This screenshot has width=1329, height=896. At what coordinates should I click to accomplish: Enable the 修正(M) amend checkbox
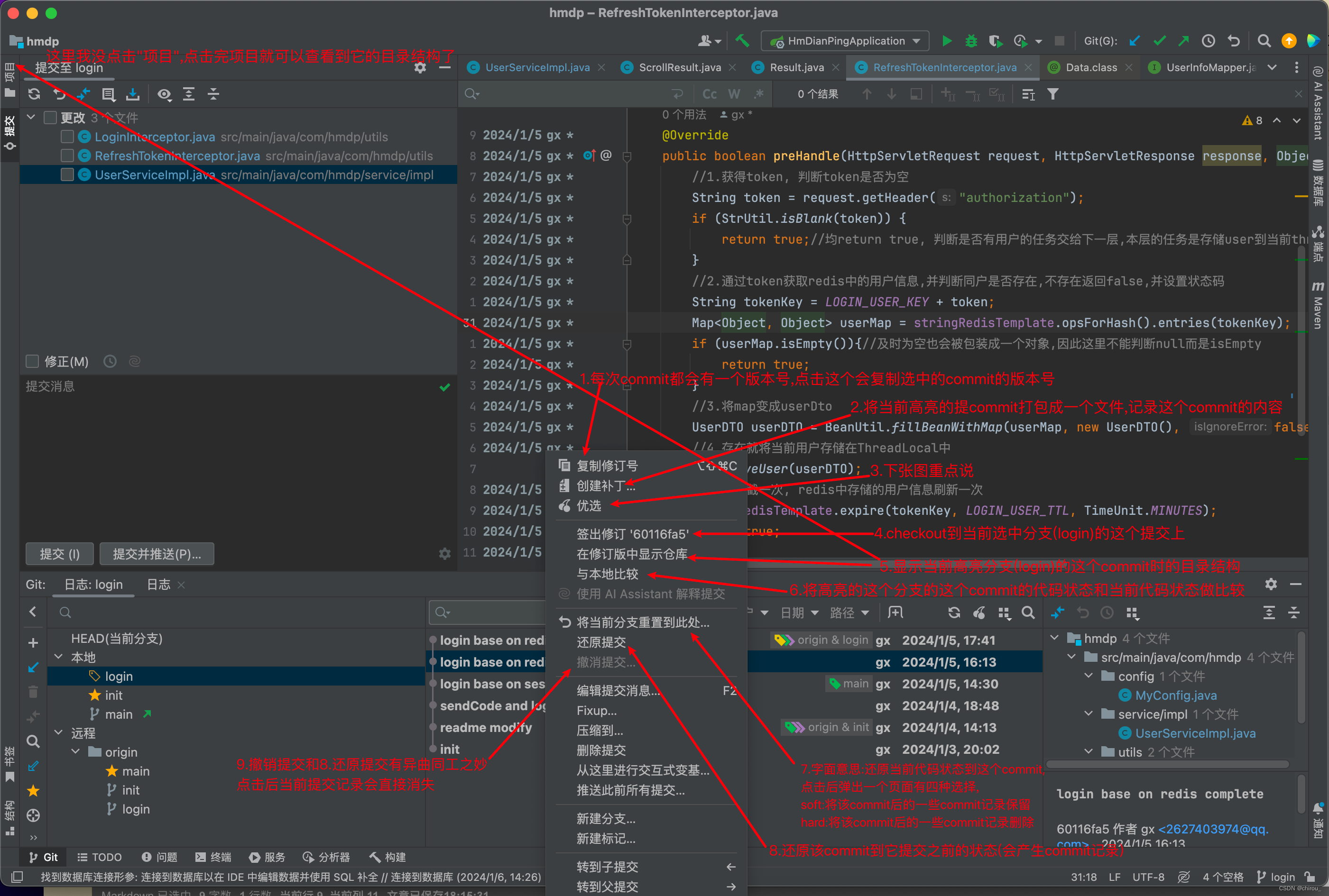(33, 361)
